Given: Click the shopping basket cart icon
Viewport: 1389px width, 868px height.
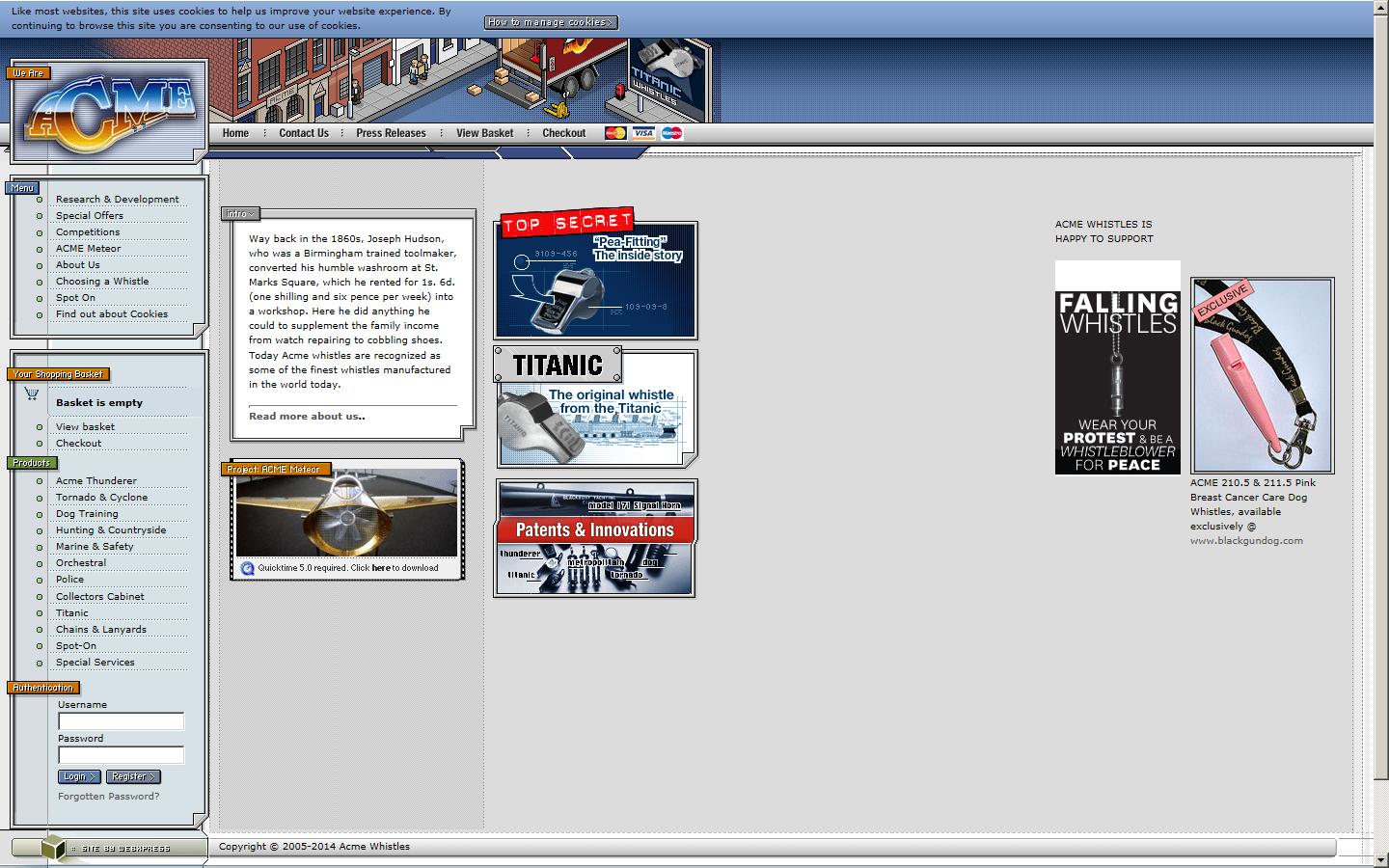Looking at the screenshot, I should pyautogui.click(x=32, y=393).
